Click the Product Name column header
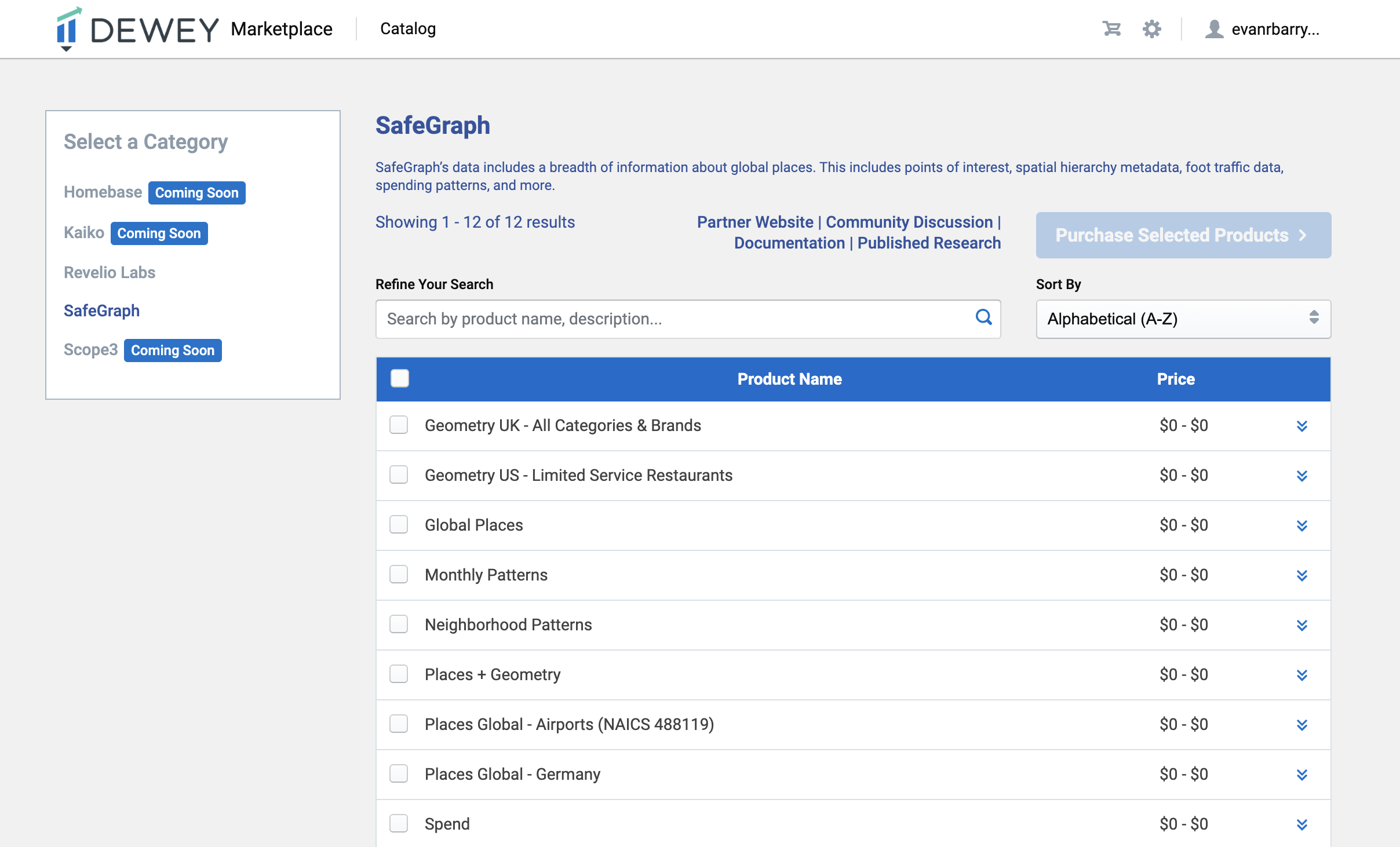The image size is (1400, 847). coord(789,379)
